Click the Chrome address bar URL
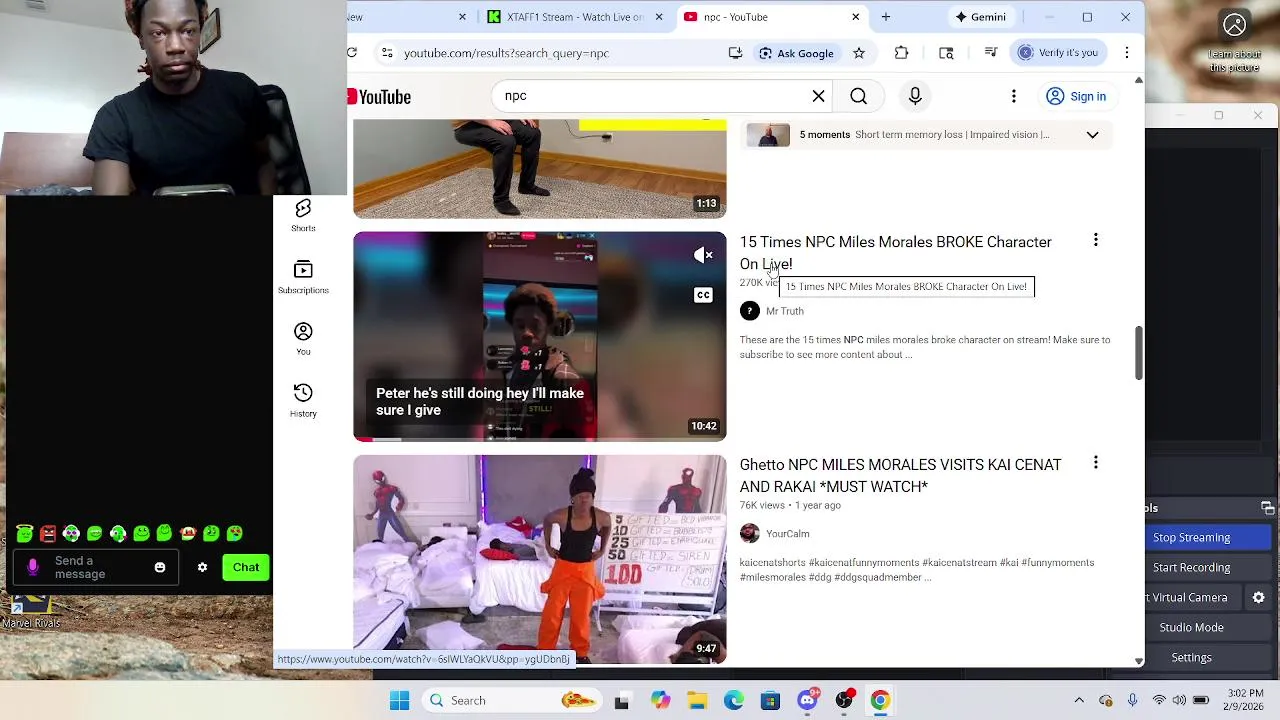The image size is (1280, 720). pyautogui.click(x=506, y=53)
